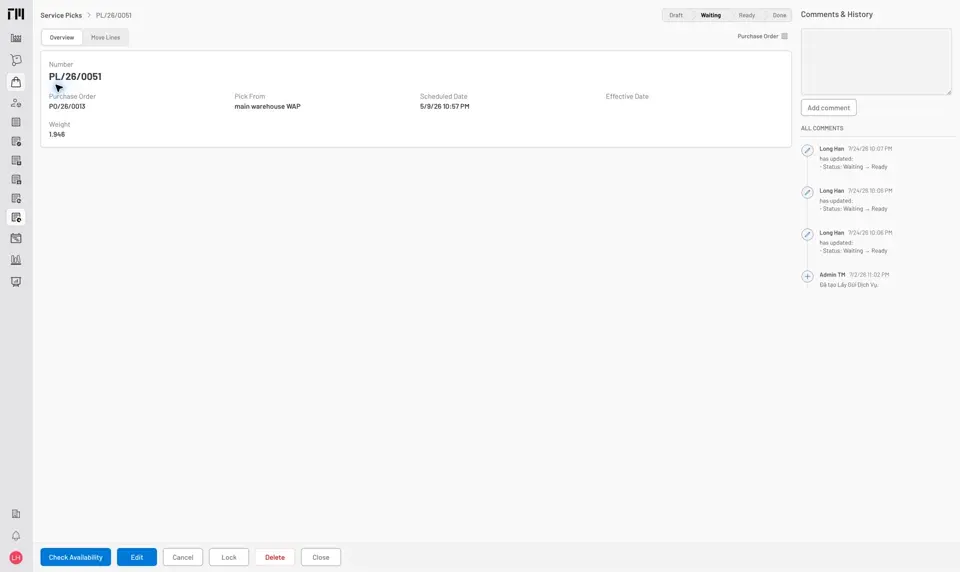Click pencil icon of 10:07 PM history entry

(808, 150)
